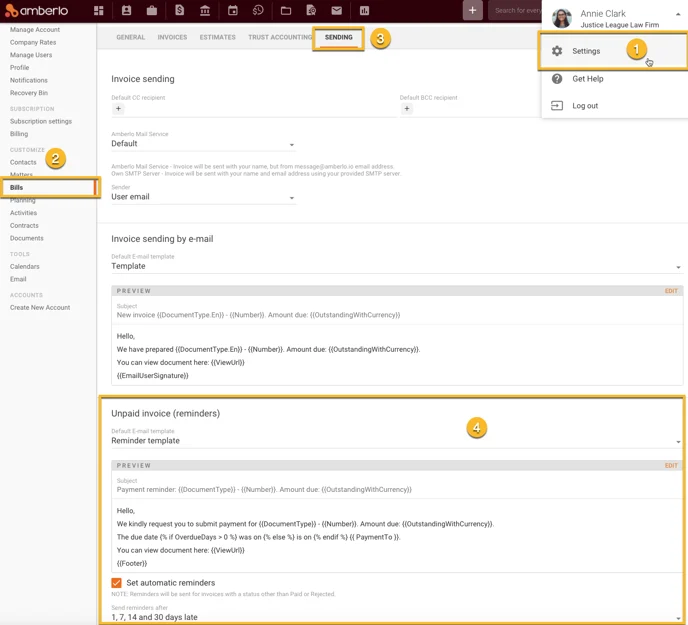Select the Sending tab

pyautogui.click(x=338, y=37)
